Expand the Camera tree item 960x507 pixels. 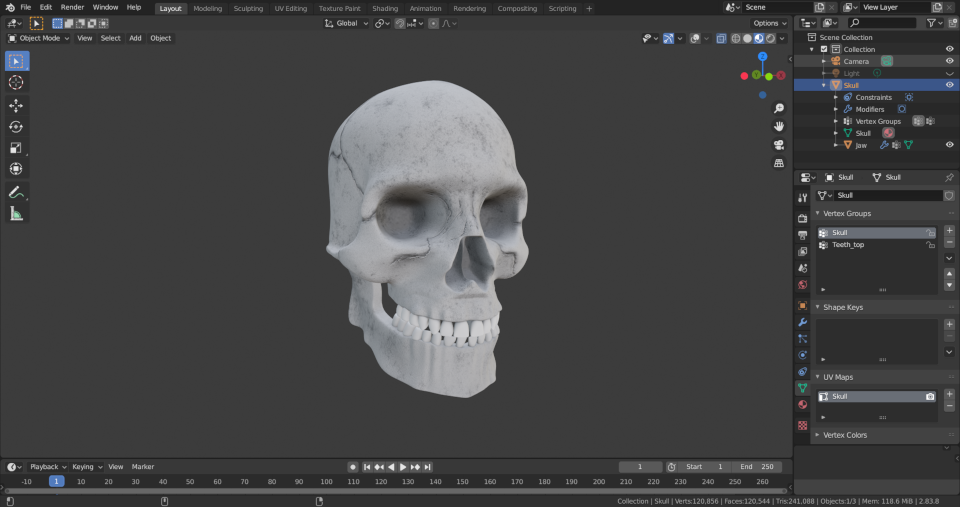[x=824, y=61]
